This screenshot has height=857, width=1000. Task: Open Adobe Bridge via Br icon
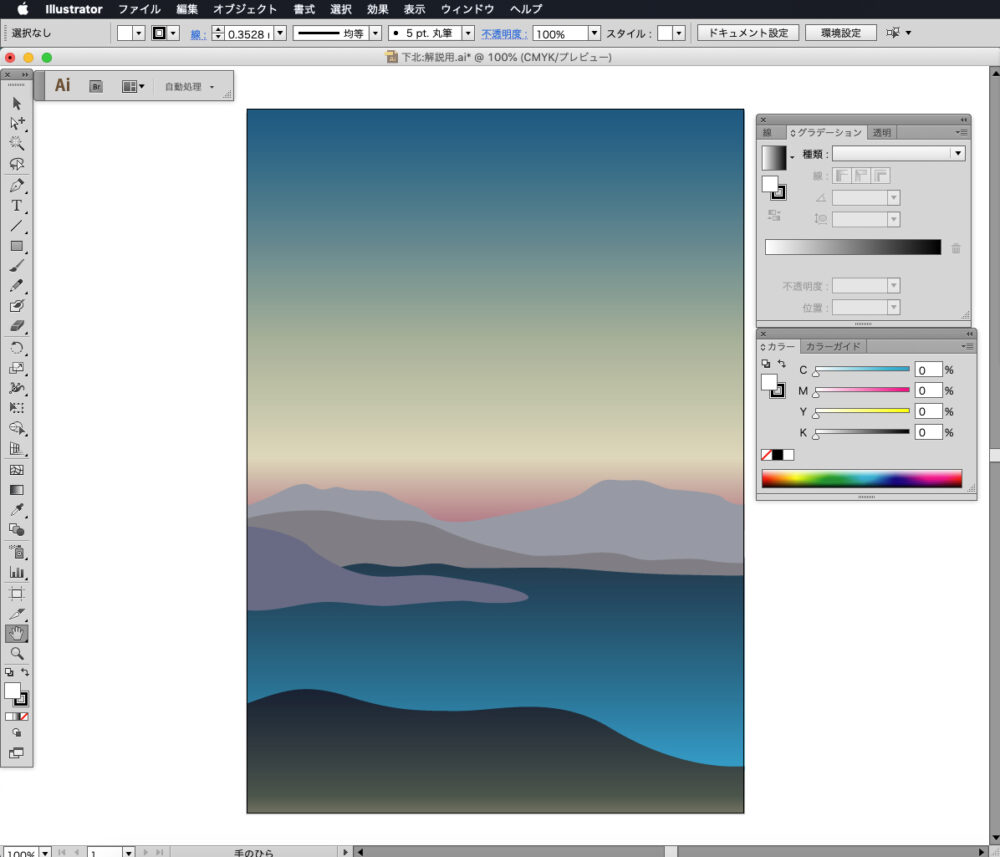(96, 87)
